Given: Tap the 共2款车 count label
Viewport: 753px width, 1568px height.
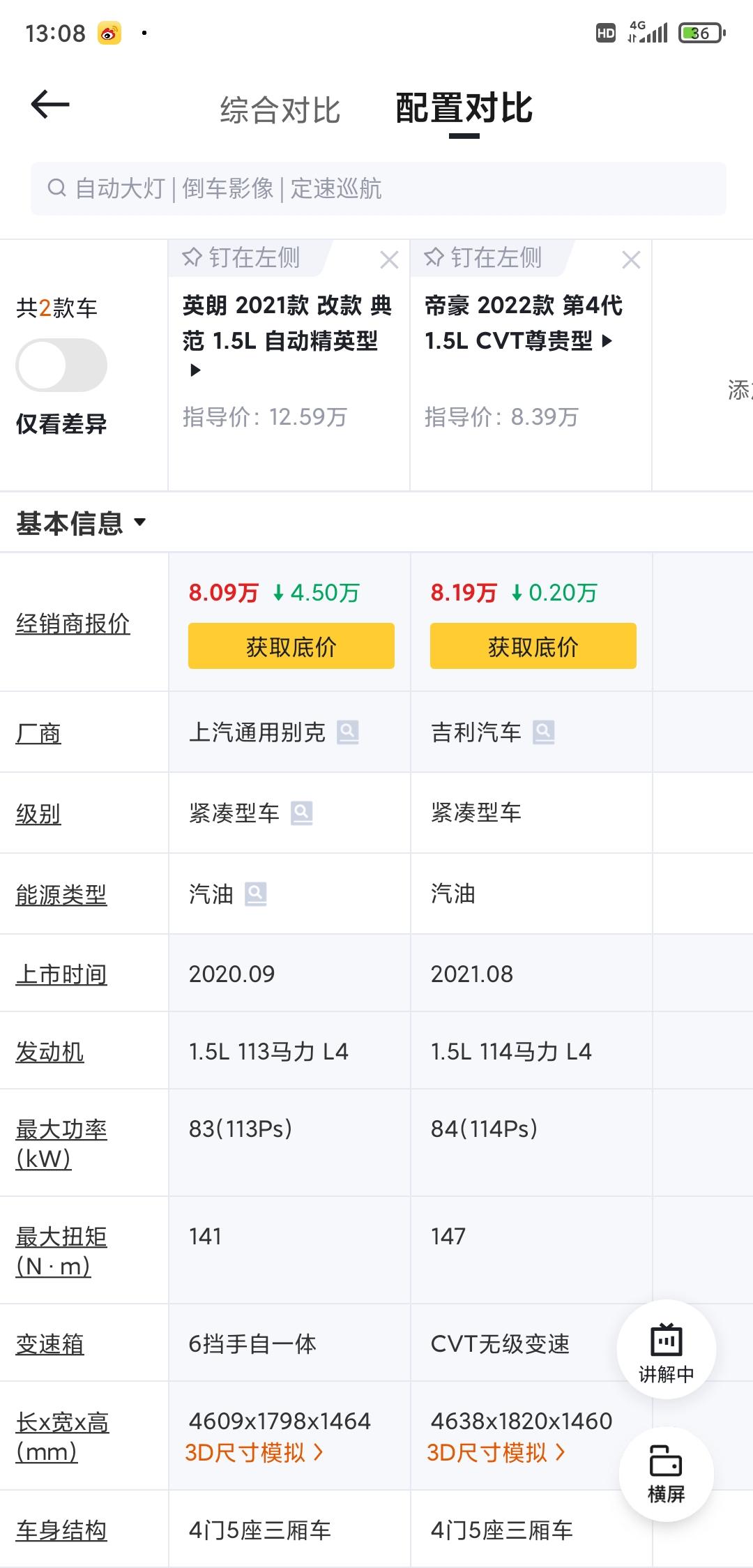Looking at the screenshot, I should pos(56,308).
